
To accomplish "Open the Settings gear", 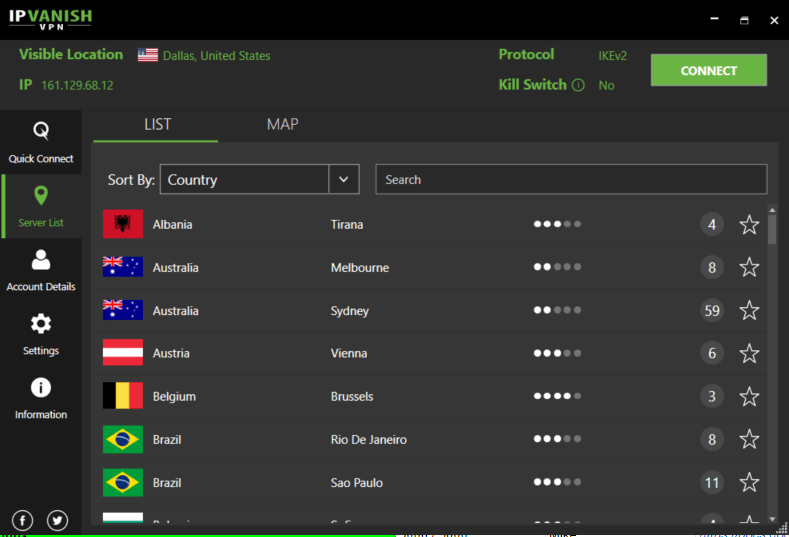I will [41, 334].
